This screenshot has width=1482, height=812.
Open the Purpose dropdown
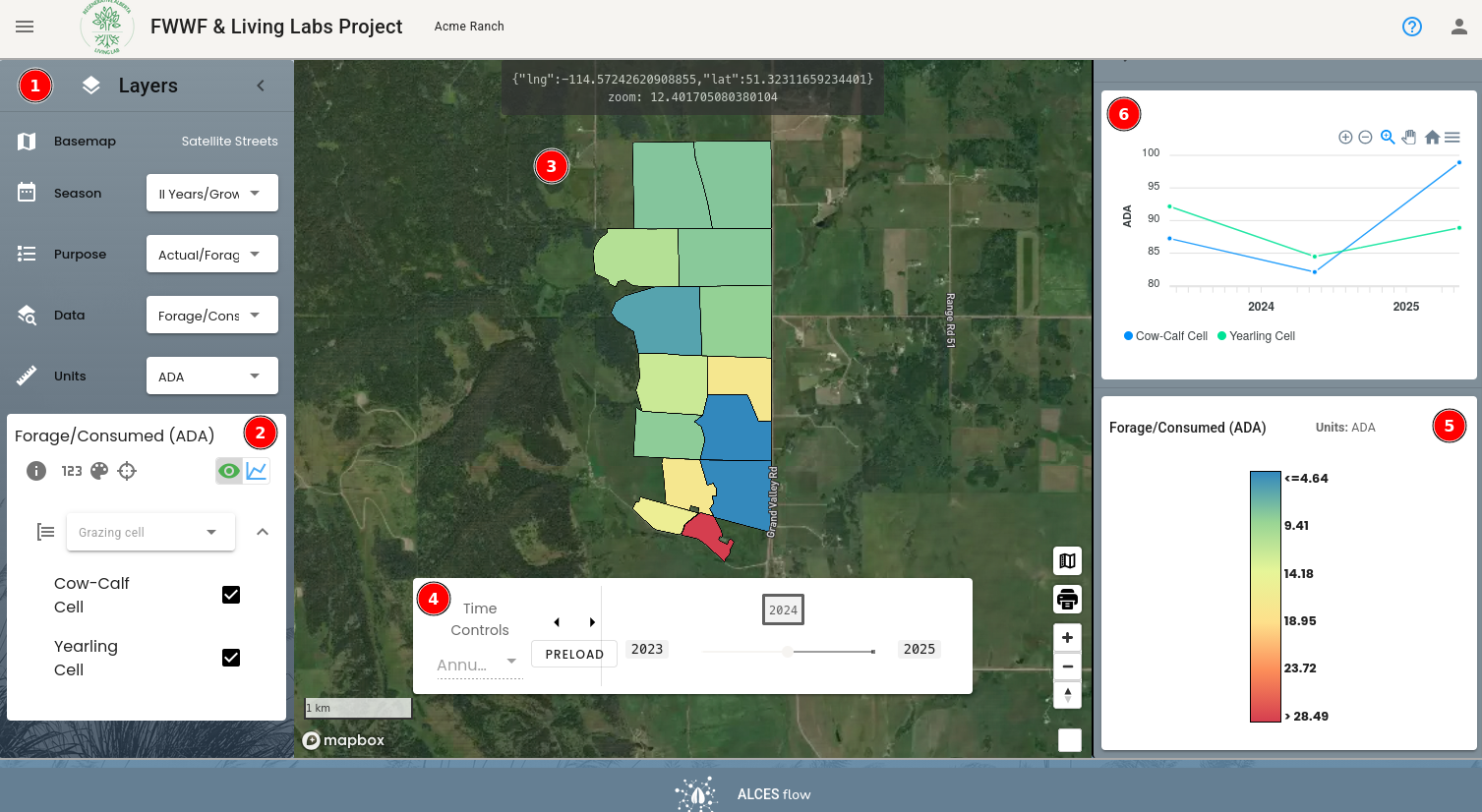(212, 254)
